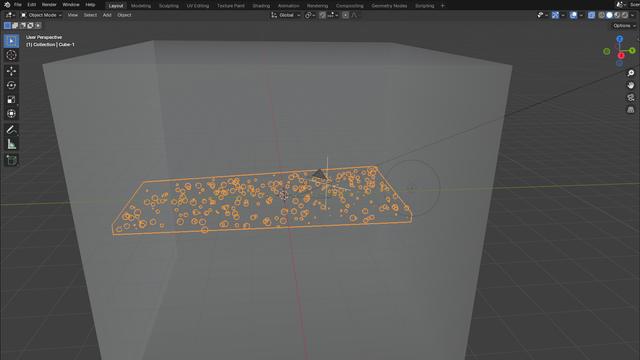Image resolution: width=640 pixels, height=360 pixels.
Task: Toggle the camera view icon
Action: 631,98
